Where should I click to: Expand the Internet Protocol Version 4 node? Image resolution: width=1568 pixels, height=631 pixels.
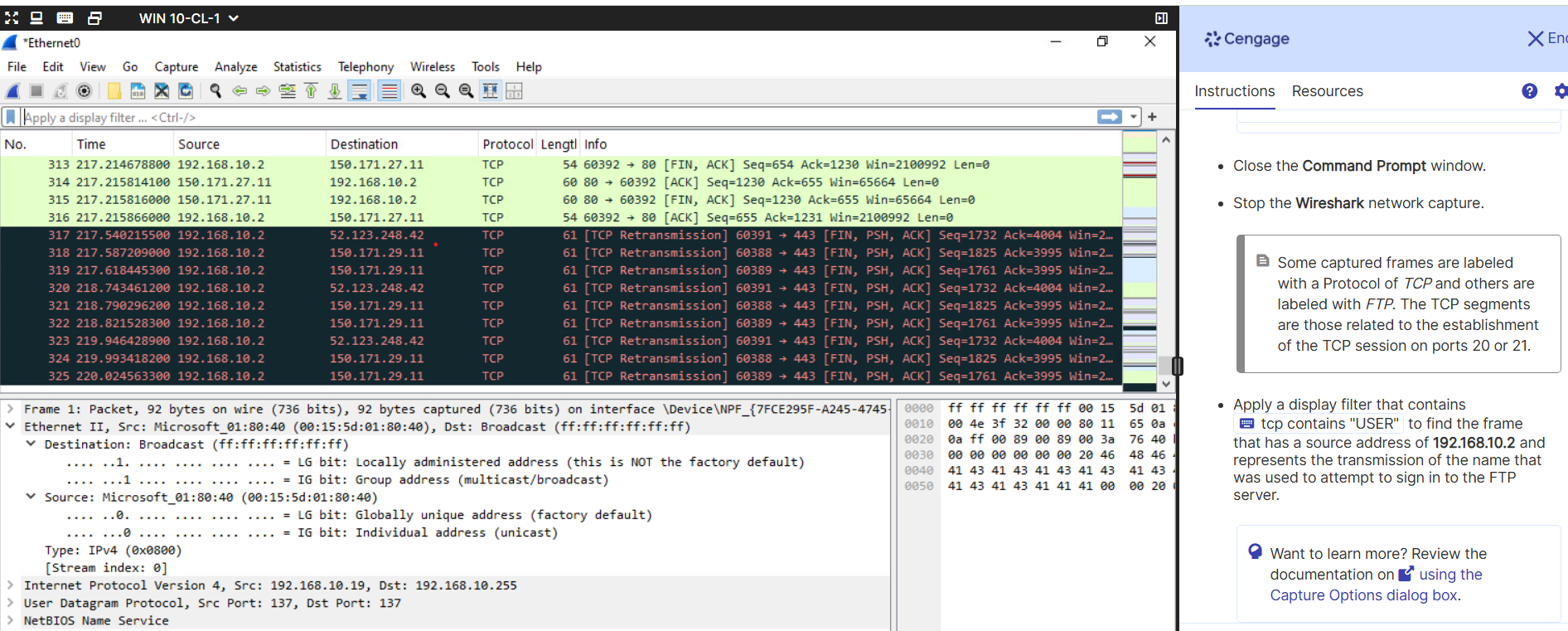(10, 585)
